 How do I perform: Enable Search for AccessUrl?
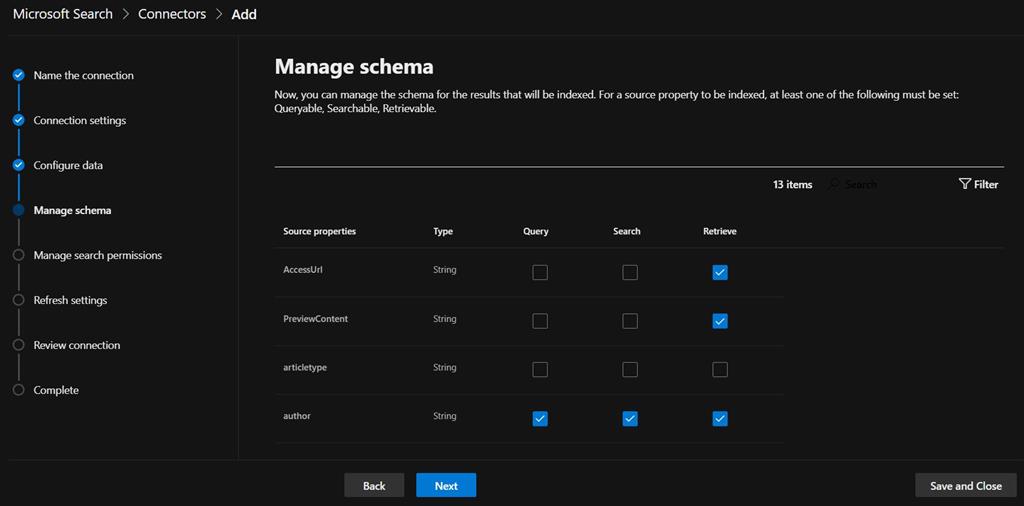tap(630, 272)
